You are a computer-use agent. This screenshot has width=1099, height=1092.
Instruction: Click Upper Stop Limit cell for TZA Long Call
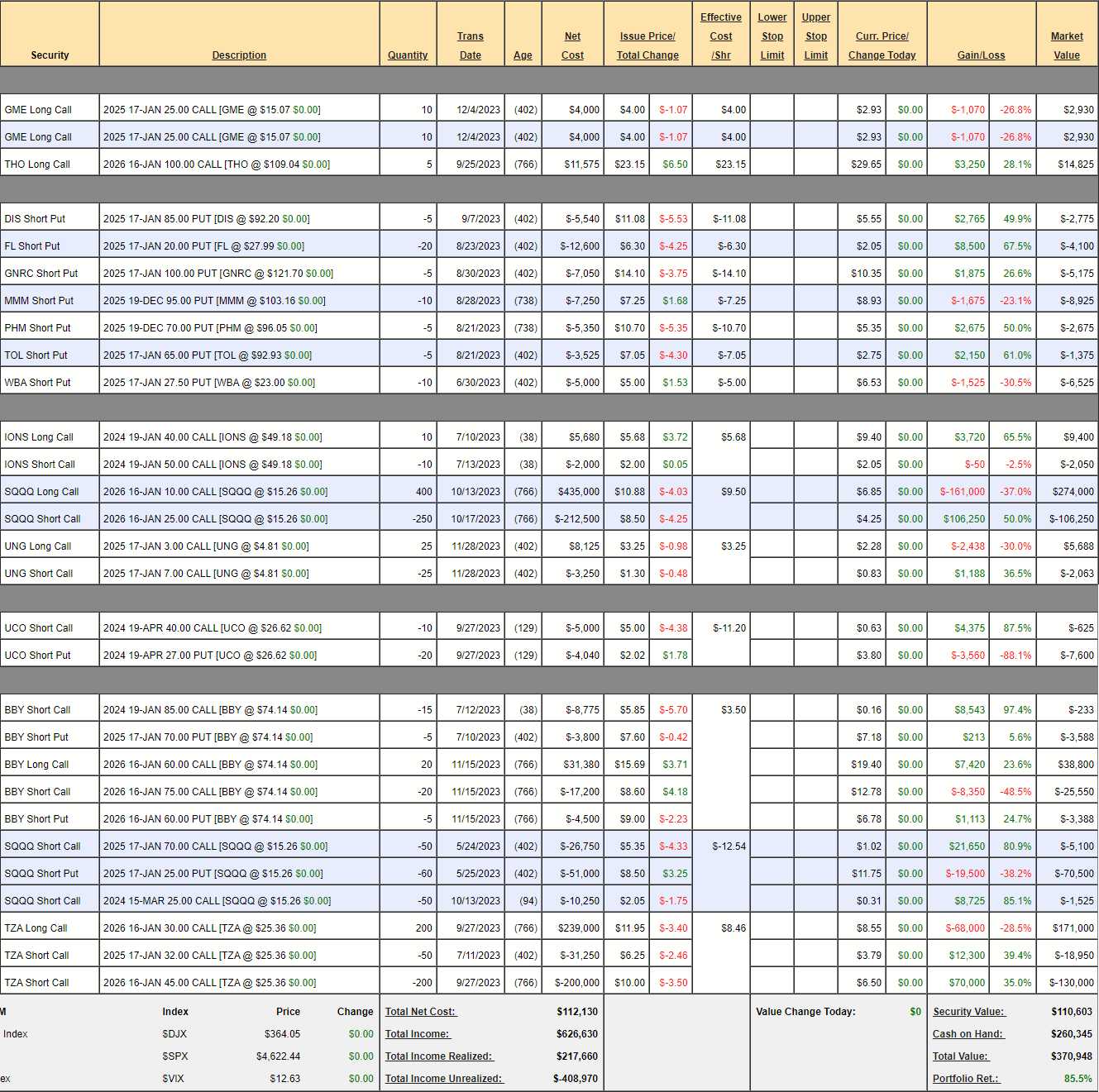click(815, 928)
